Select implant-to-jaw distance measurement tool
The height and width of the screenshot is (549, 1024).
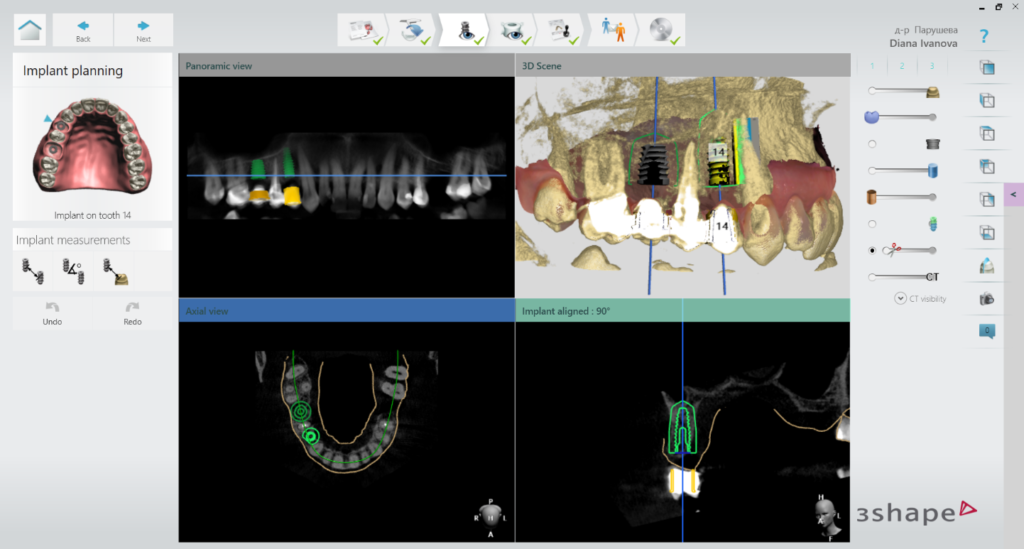113,269
